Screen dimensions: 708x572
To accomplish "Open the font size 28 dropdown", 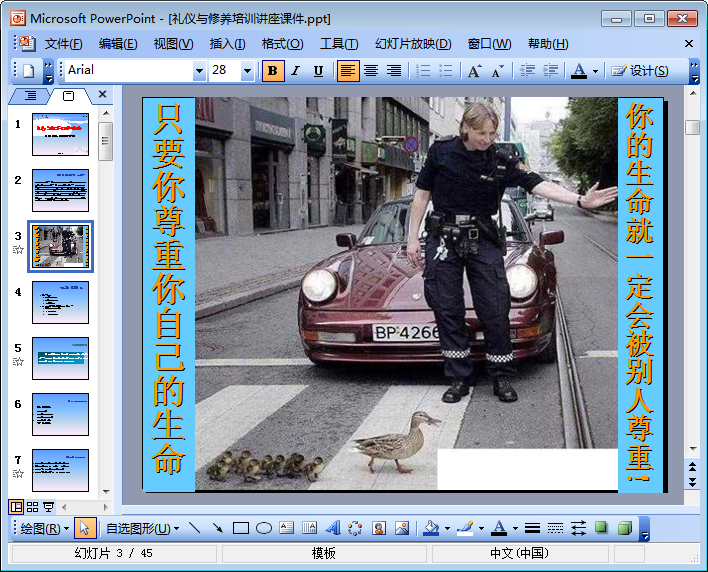I will 247,71.
